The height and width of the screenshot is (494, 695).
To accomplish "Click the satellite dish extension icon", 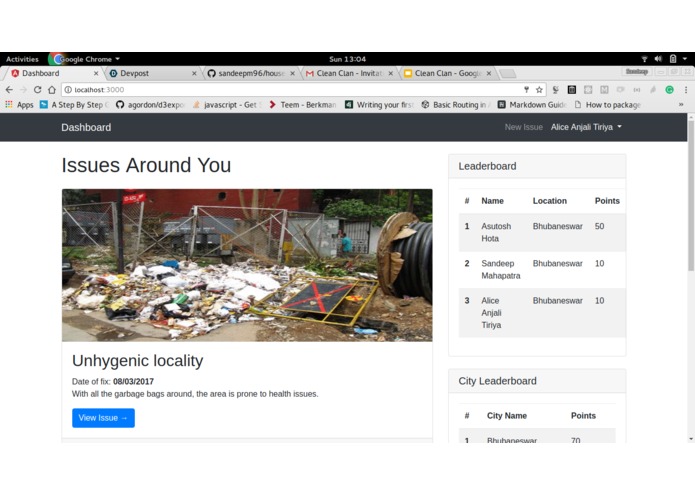I will click(x=555, y=90).
